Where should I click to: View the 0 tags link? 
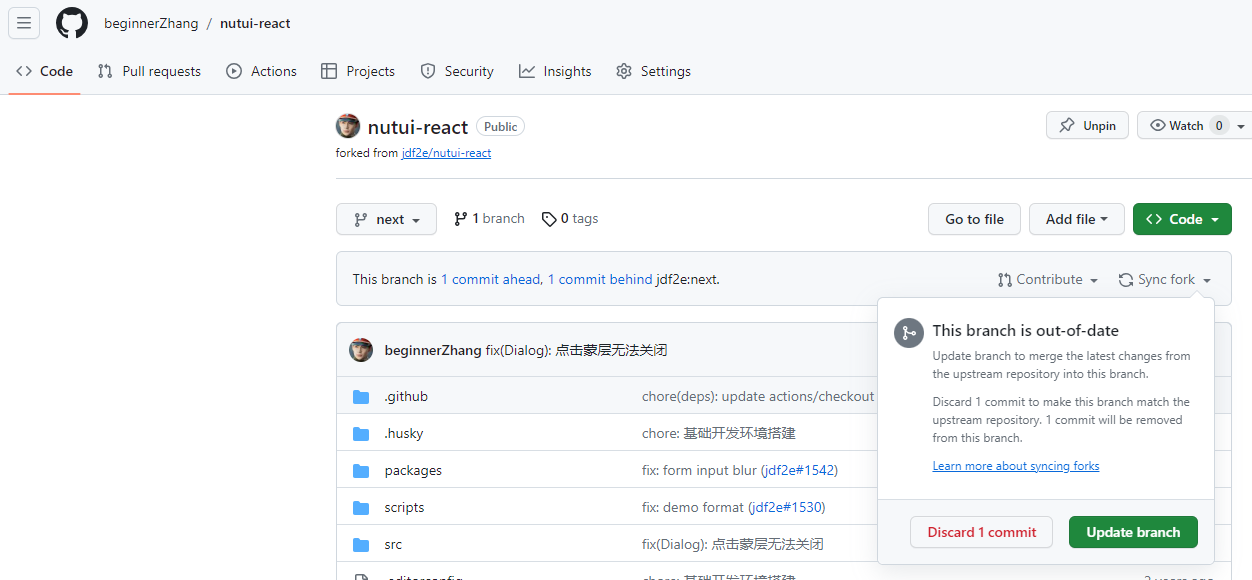point(570,219)
